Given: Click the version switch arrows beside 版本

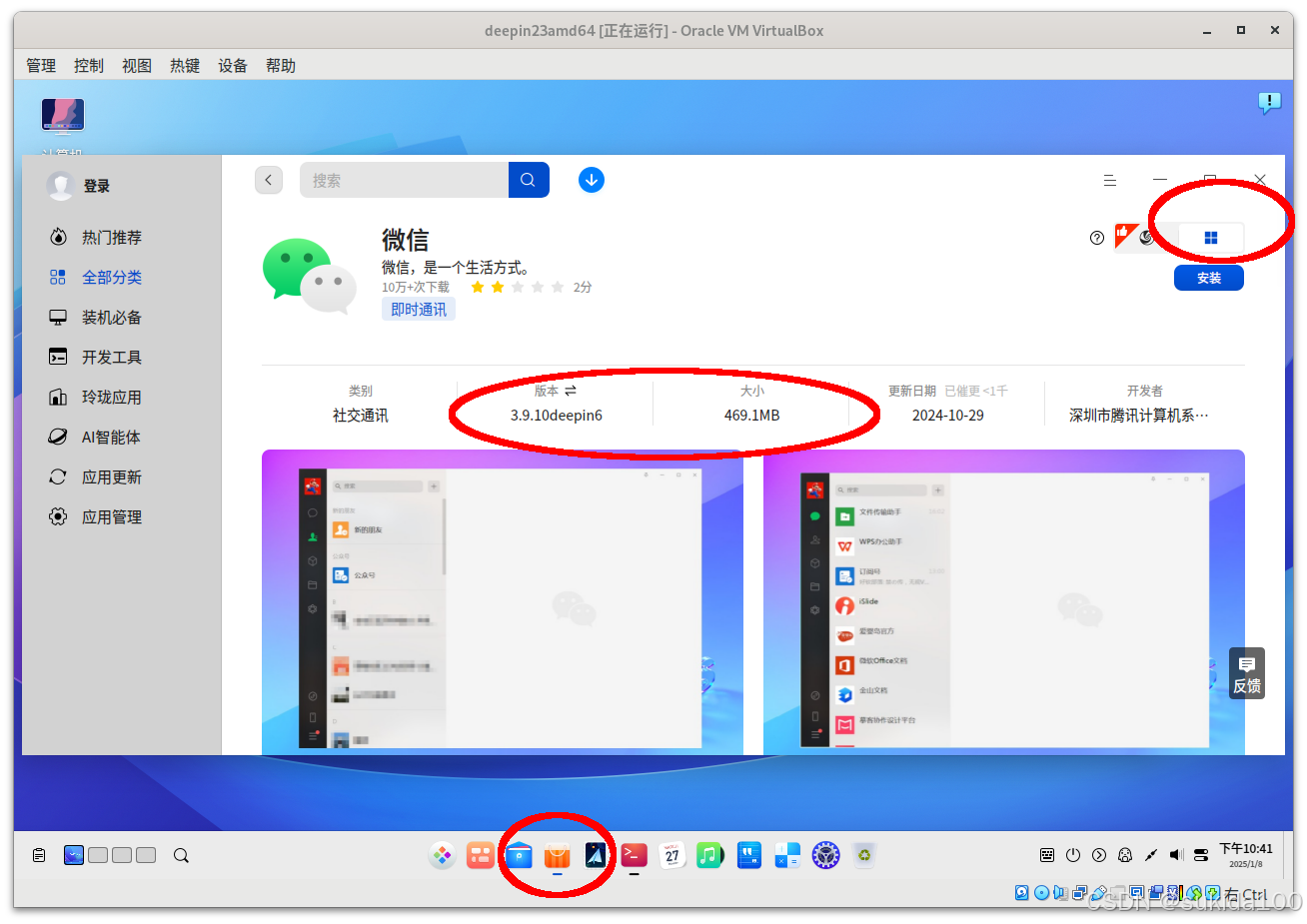Looking at the screenshot, I should point(571,391).
